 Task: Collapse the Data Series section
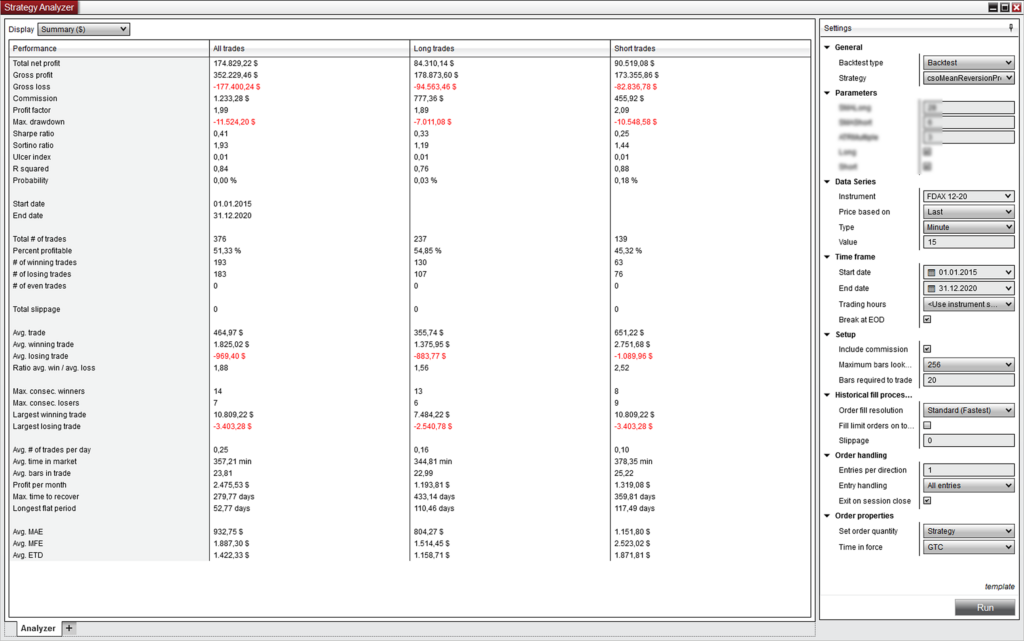click(x=827, y=181)
